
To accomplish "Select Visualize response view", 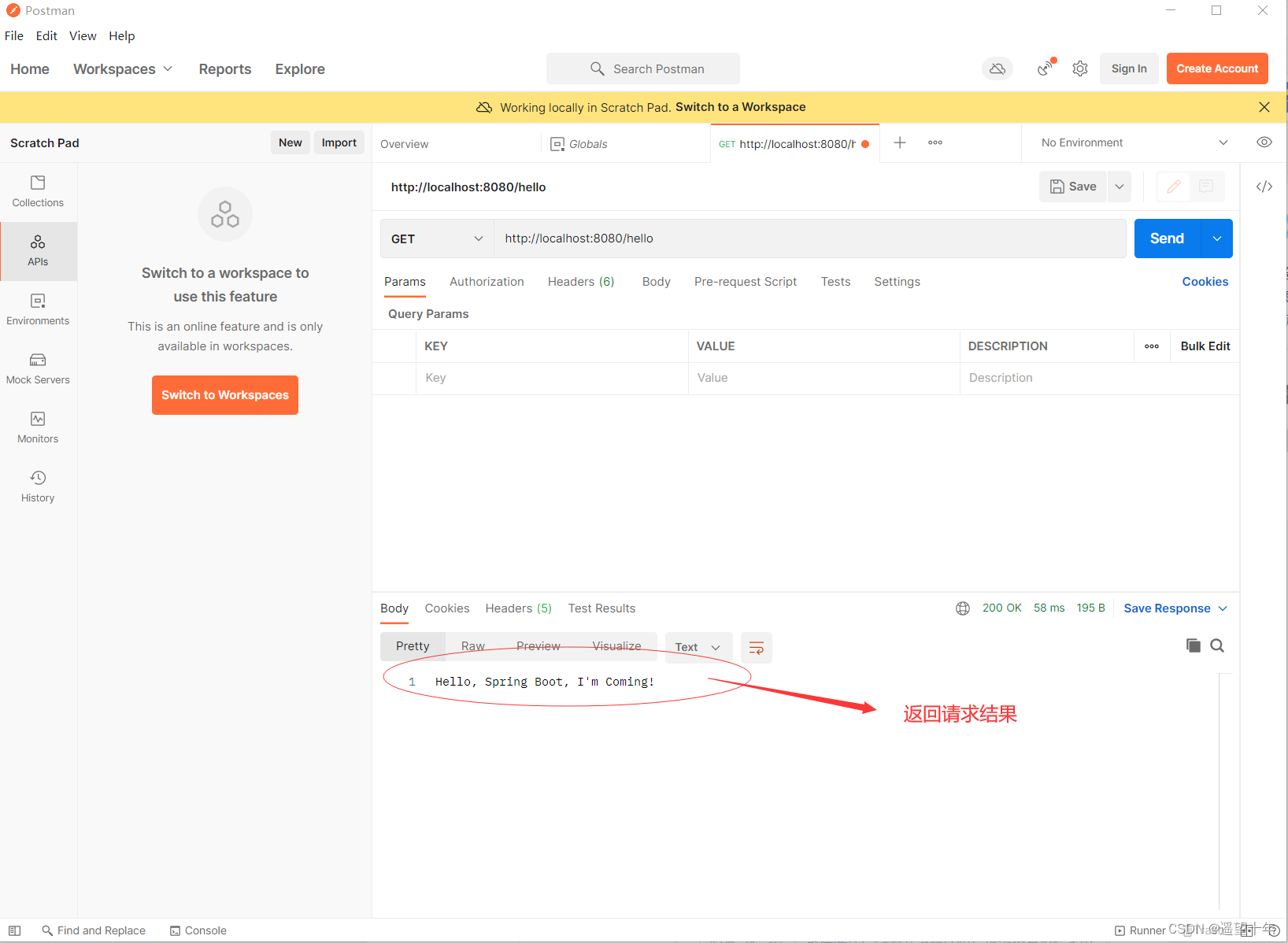I will click(616, 646).
